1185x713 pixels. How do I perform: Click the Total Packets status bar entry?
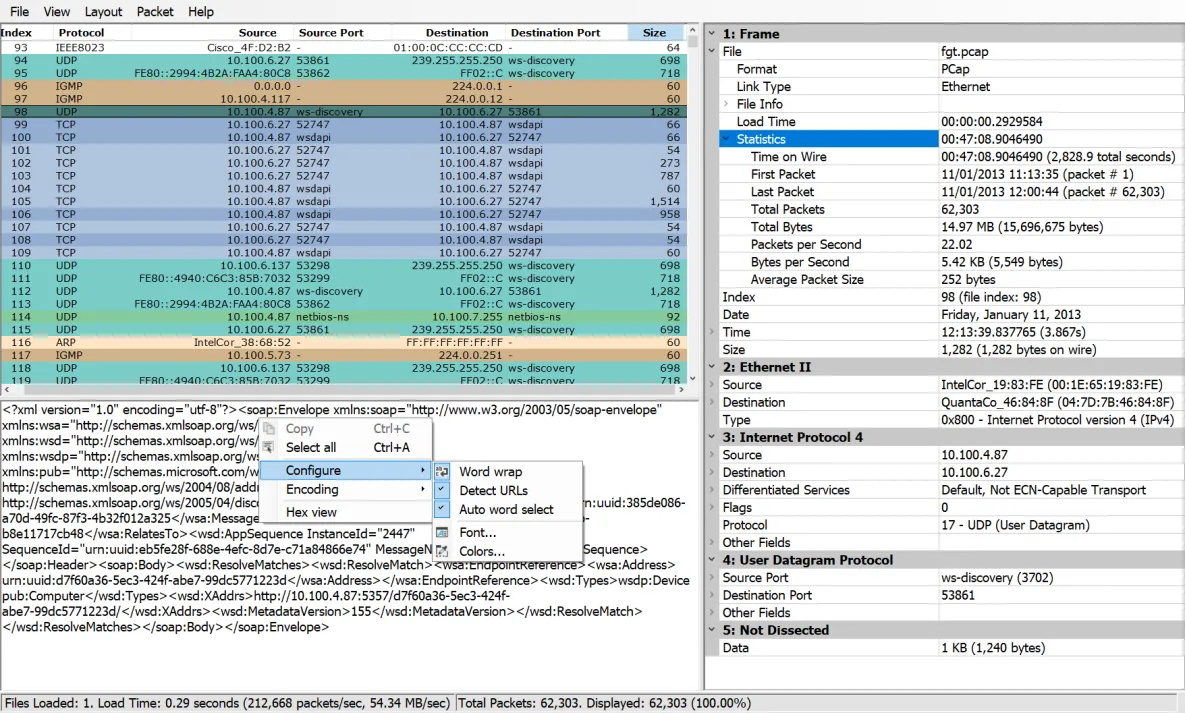(x=605, y=703)
